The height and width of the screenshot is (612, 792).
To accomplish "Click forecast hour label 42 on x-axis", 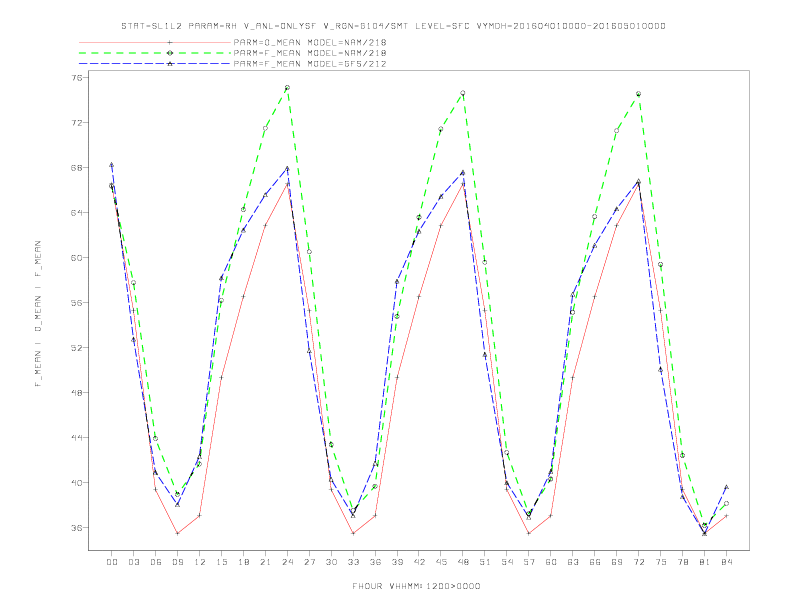I will pyautogui.click(x=419, y=562).
